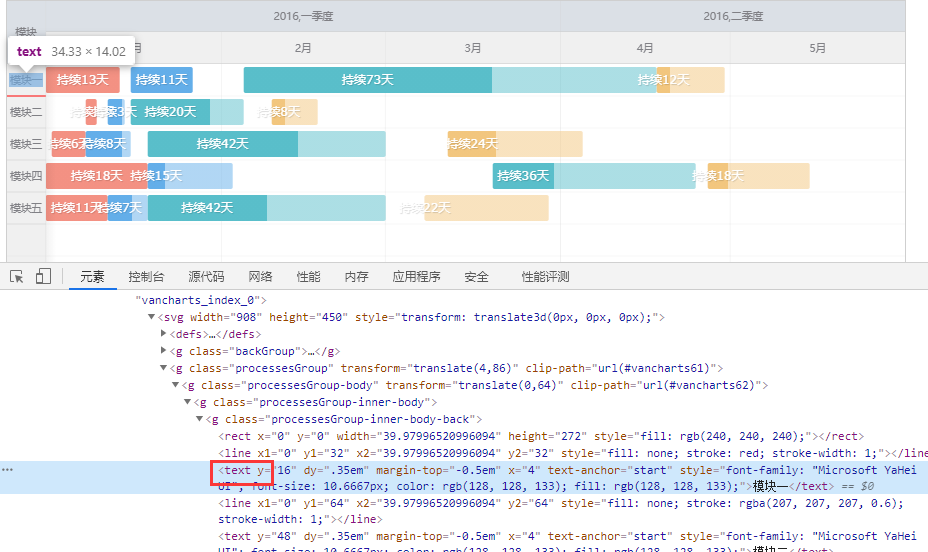Click the 2月 month header
Image resolution: width=928 pixels, height=552 pixels.
pyautogui.click(x=303, y=48)
